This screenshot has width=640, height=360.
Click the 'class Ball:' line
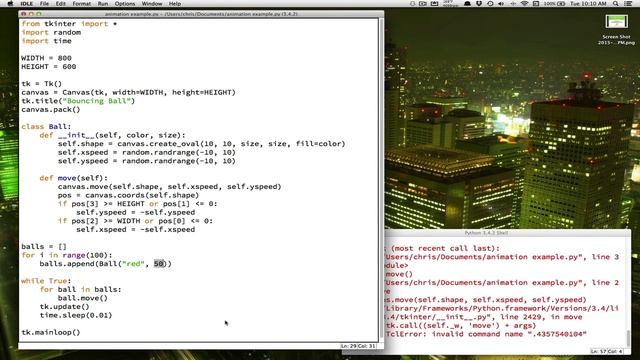[x=46, y=127]
